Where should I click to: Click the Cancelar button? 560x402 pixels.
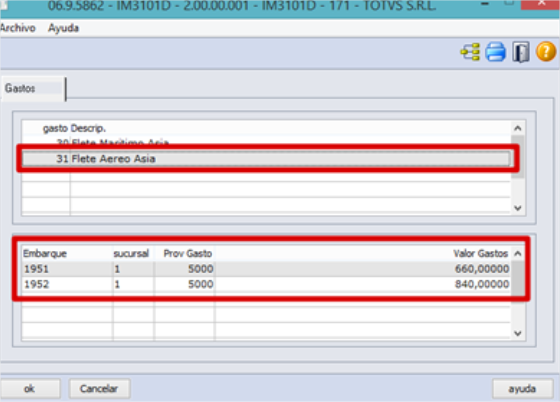pos(99,388)
